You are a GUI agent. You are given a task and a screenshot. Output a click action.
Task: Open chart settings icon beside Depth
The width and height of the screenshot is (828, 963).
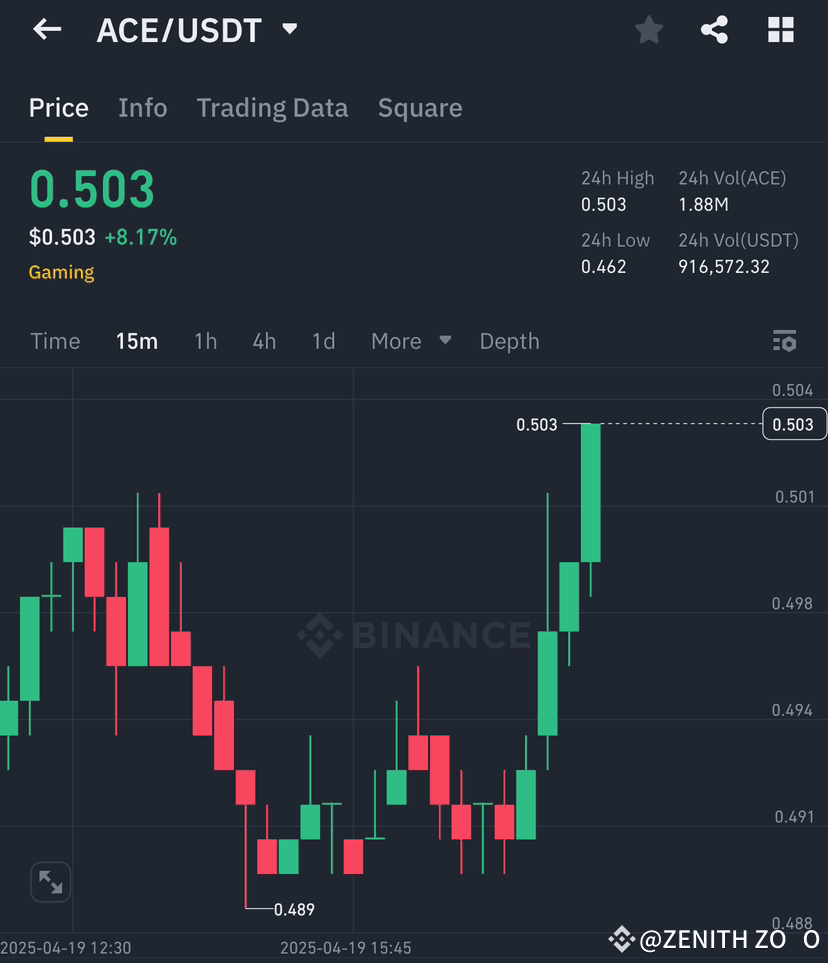click(785, 341)
